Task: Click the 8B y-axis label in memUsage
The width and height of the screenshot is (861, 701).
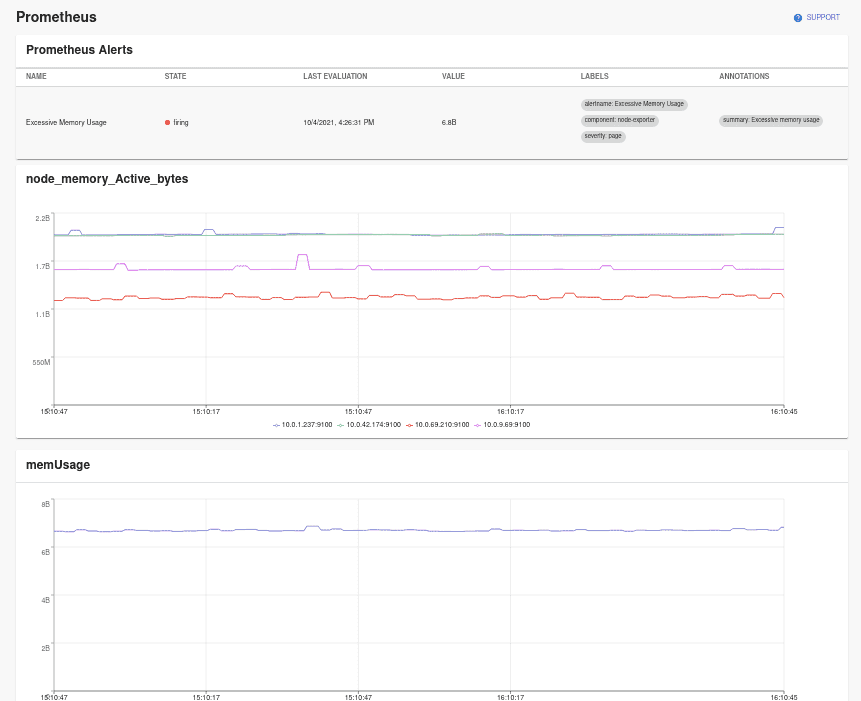Action: (x=46, y=504)
